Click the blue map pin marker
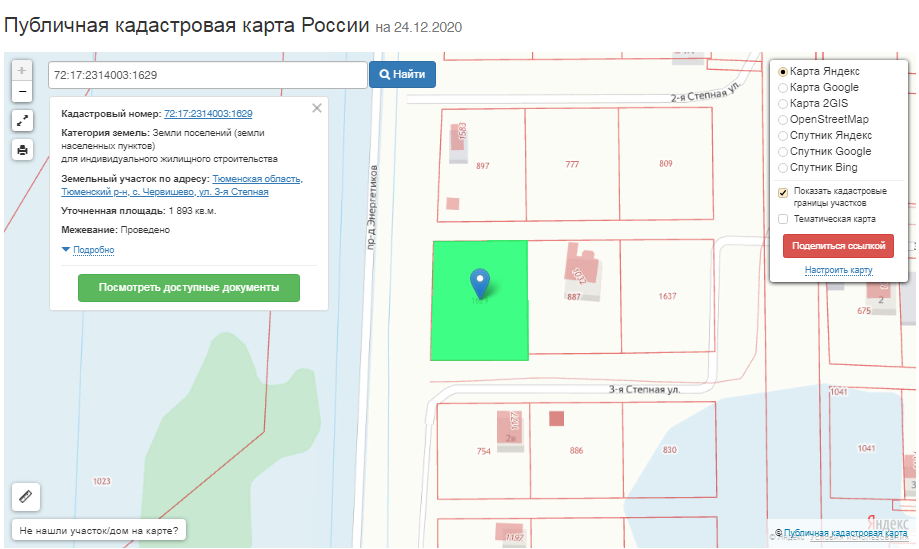The height and width of the screenshot is (549, 919). coord(480,284)
